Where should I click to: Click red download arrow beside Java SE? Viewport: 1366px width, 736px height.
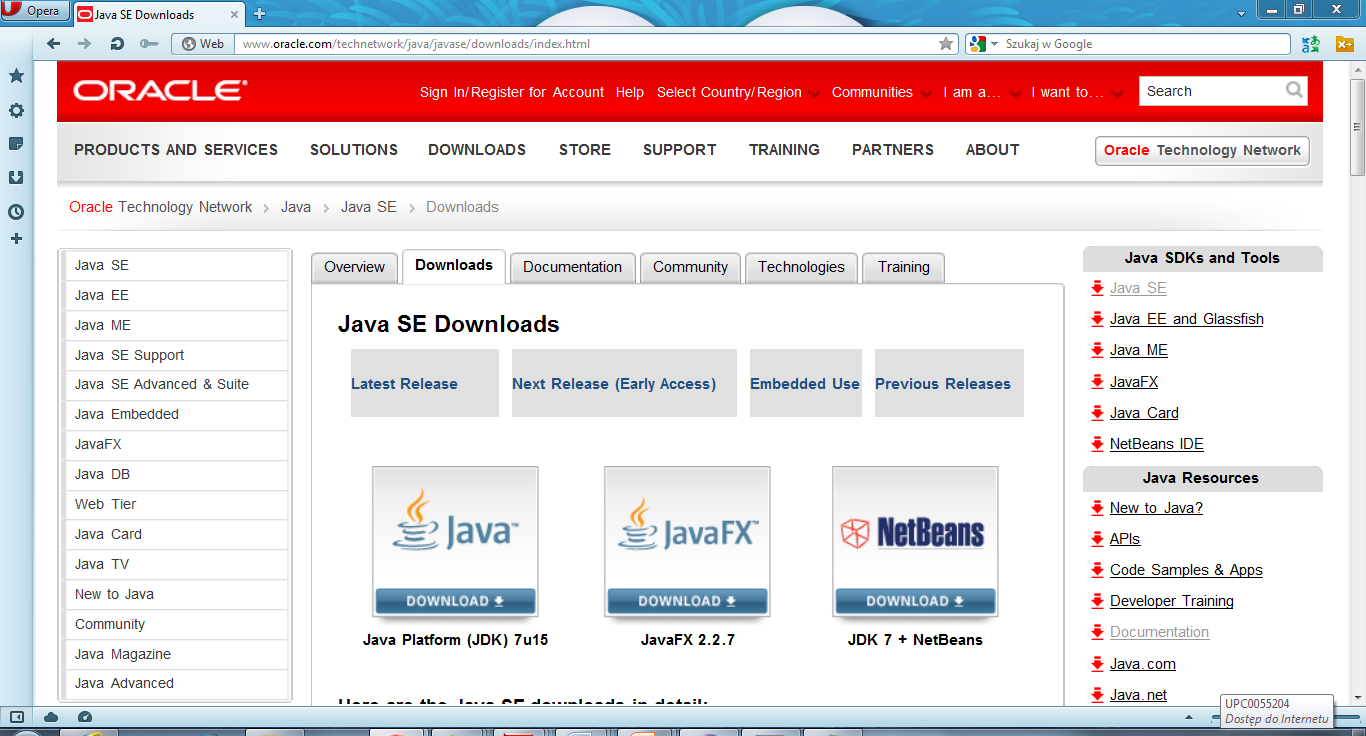[1098, 289]
